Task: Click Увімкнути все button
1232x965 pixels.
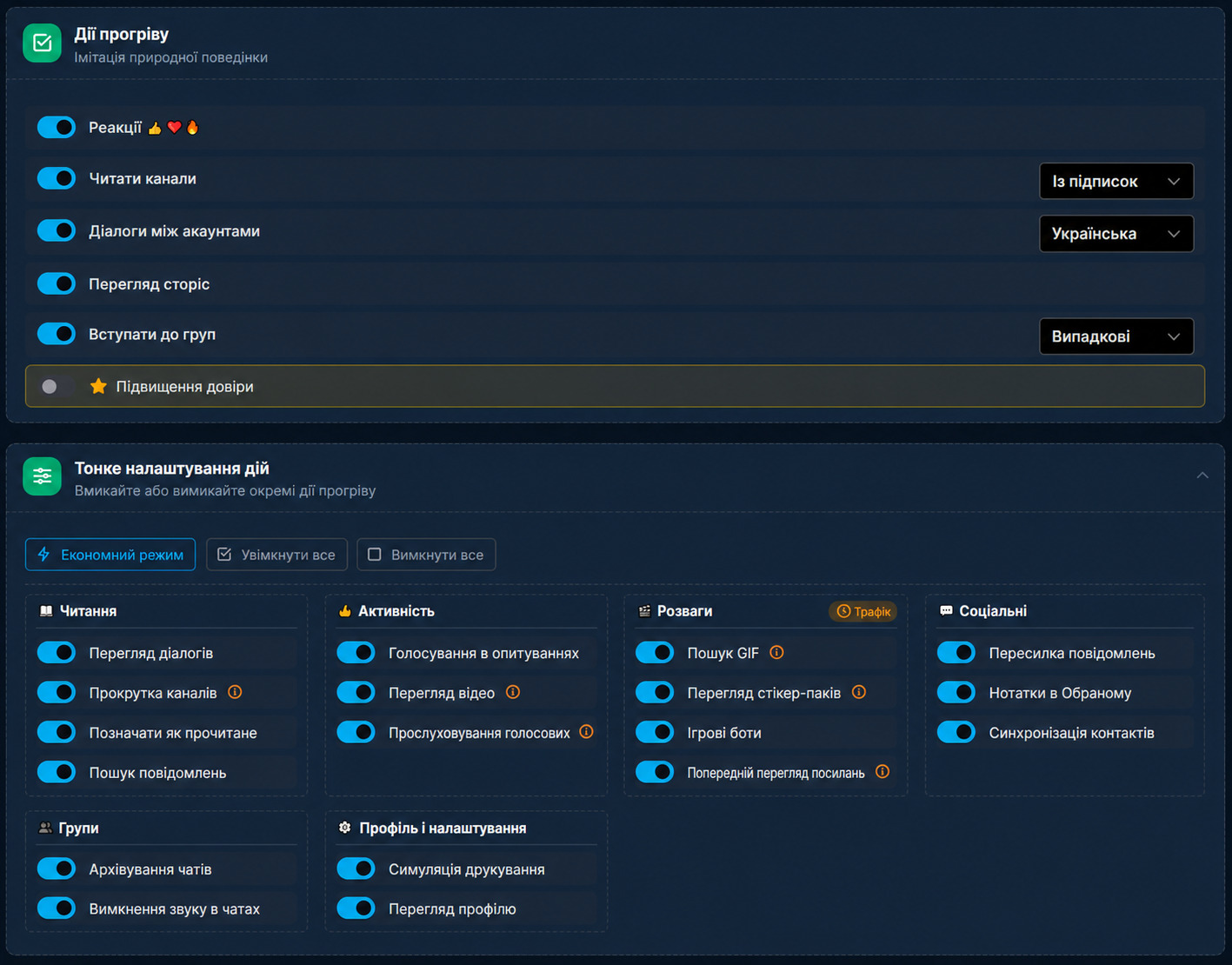Action: [276, 555]
